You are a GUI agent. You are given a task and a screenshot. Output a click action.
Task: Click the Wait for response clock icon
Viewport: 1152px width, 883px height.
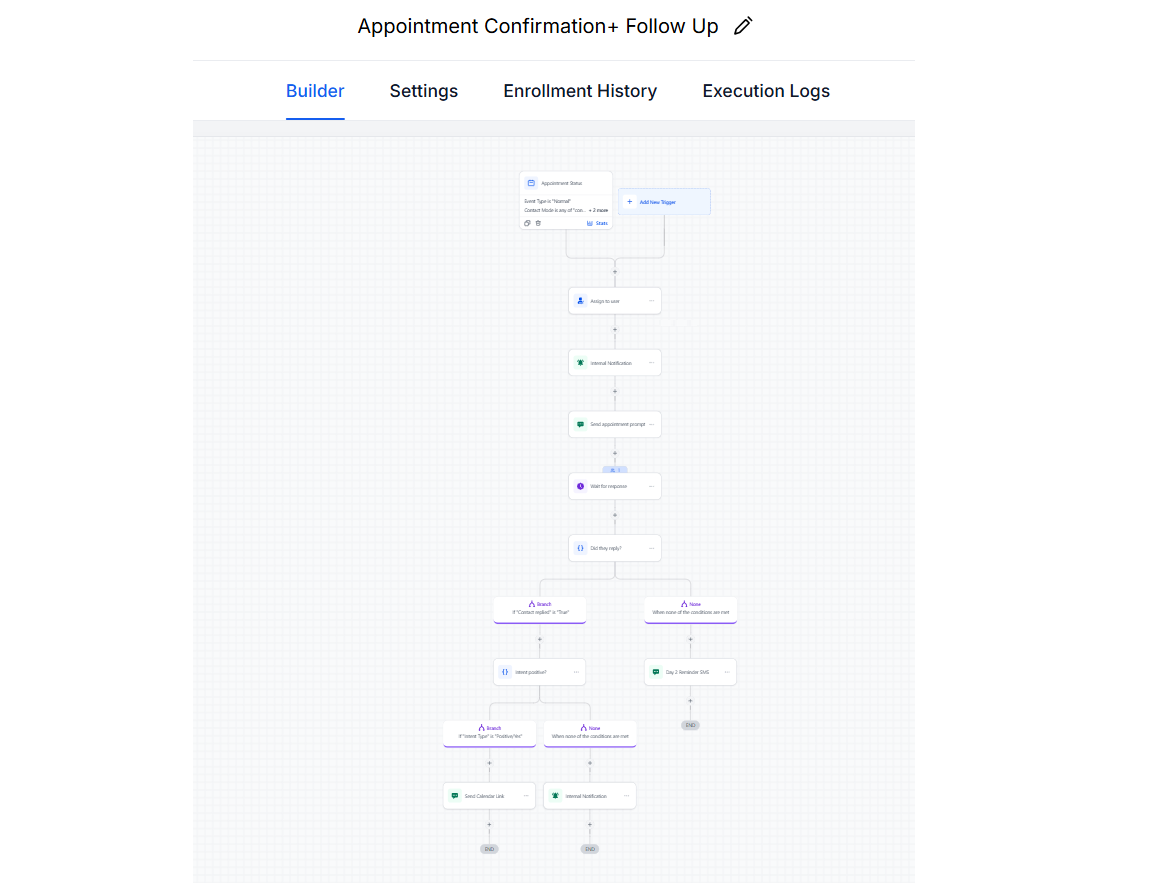tap(580, 486)
